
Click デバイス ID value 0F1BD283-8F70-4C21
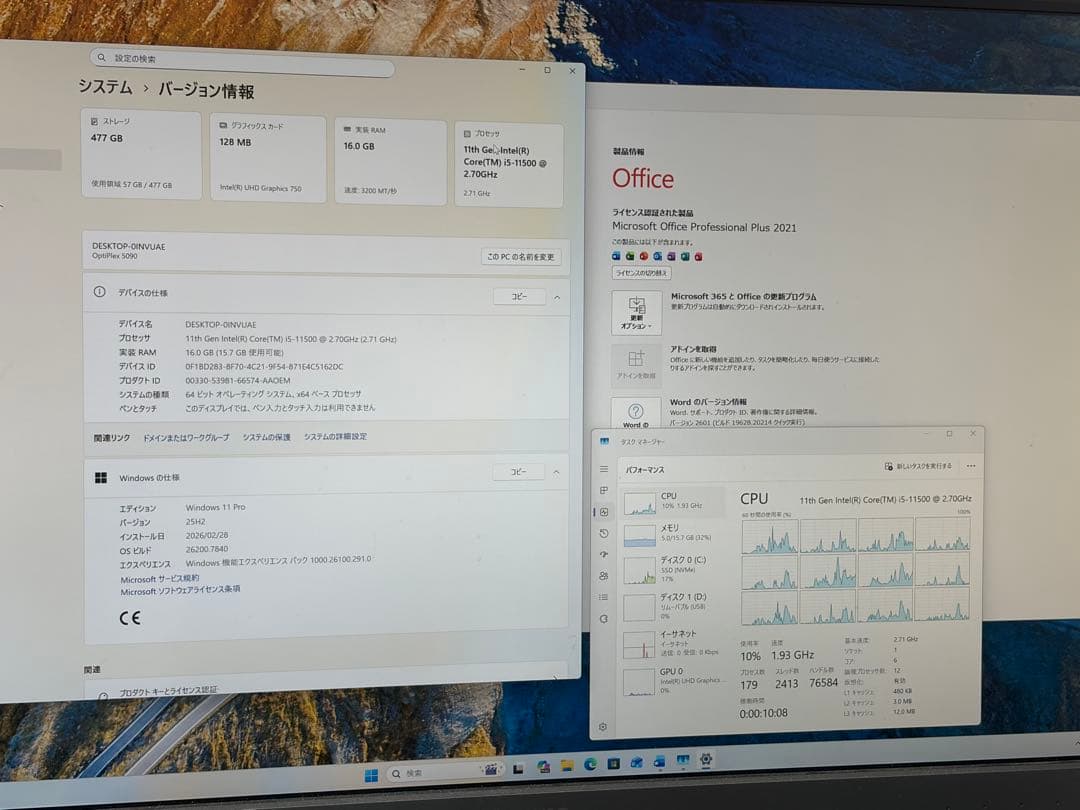click(264, 366)
